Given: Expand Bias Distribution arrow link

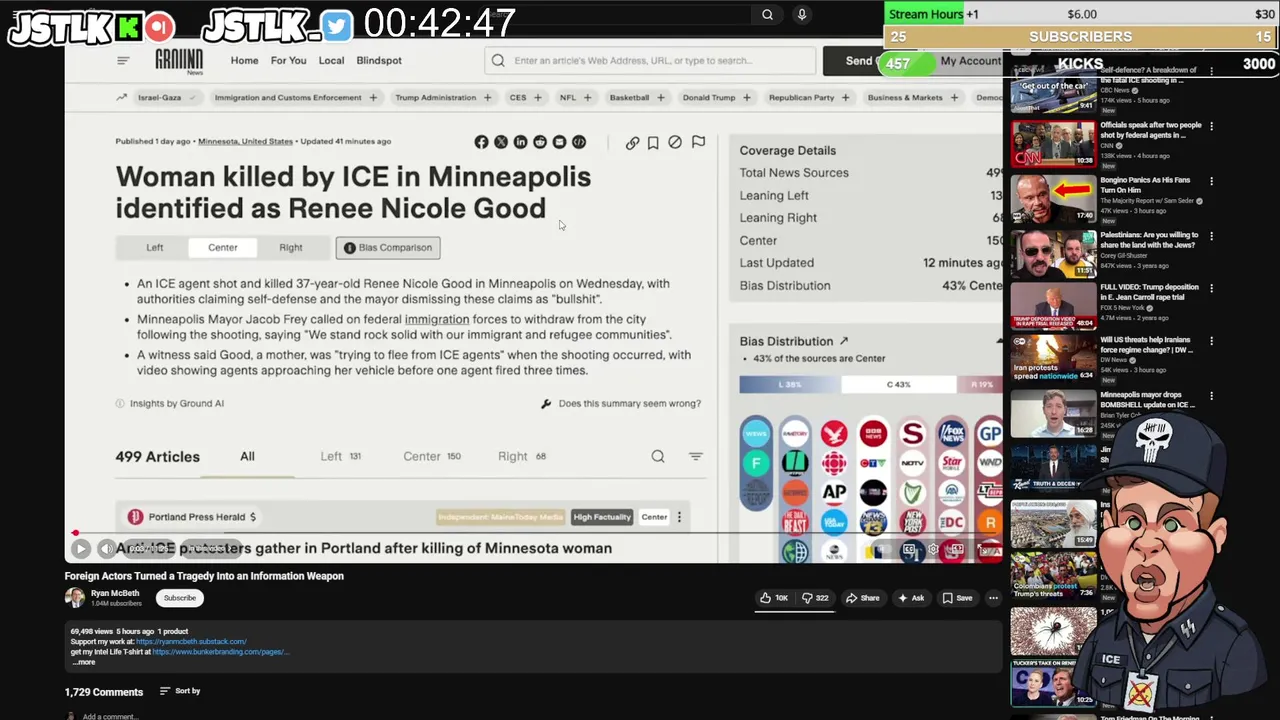Looking at the screenshot, I should tap(843, 341).
